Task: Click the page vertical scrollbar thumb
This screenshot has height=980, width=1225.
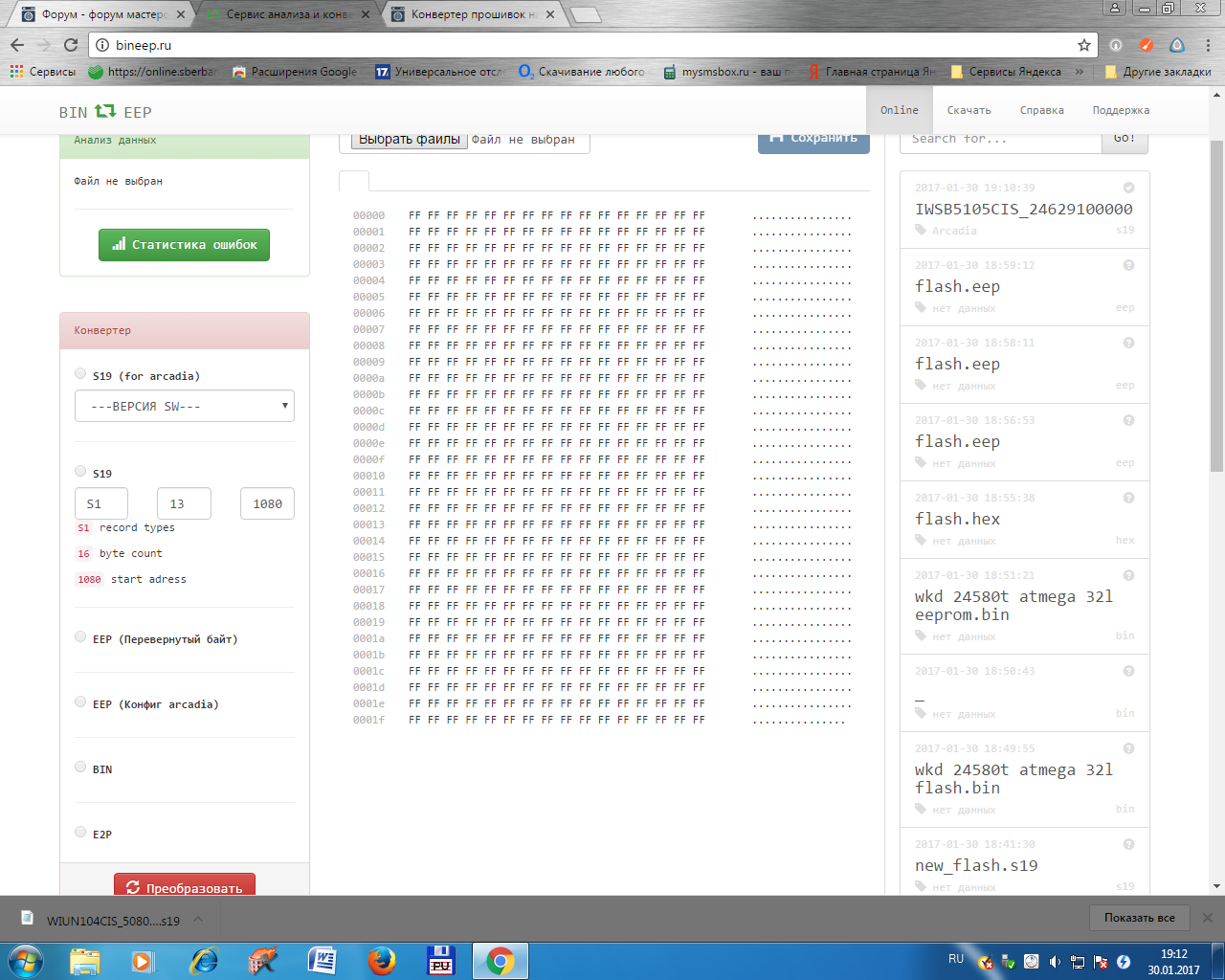Action: 1216,306
